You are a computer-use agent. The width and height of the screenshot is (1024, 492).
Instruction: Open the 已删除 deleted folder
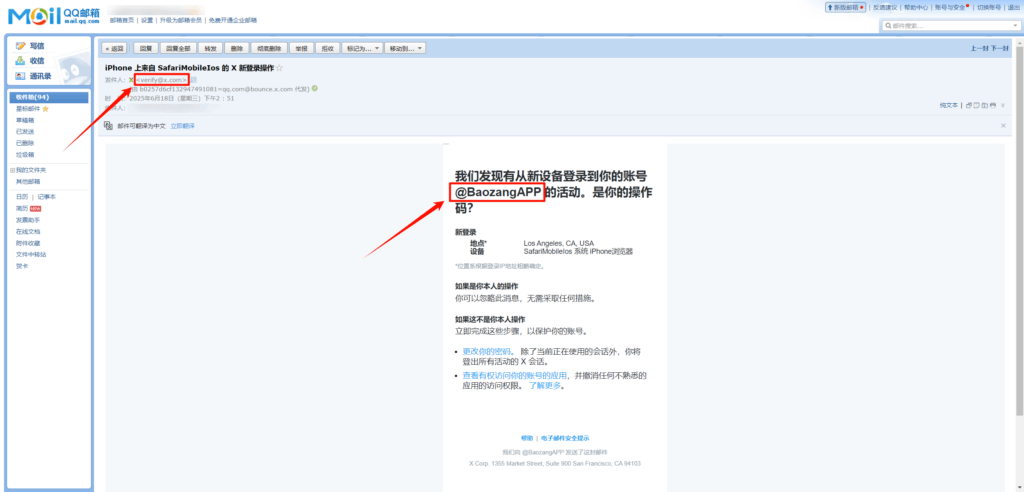[x=24, y=143]
